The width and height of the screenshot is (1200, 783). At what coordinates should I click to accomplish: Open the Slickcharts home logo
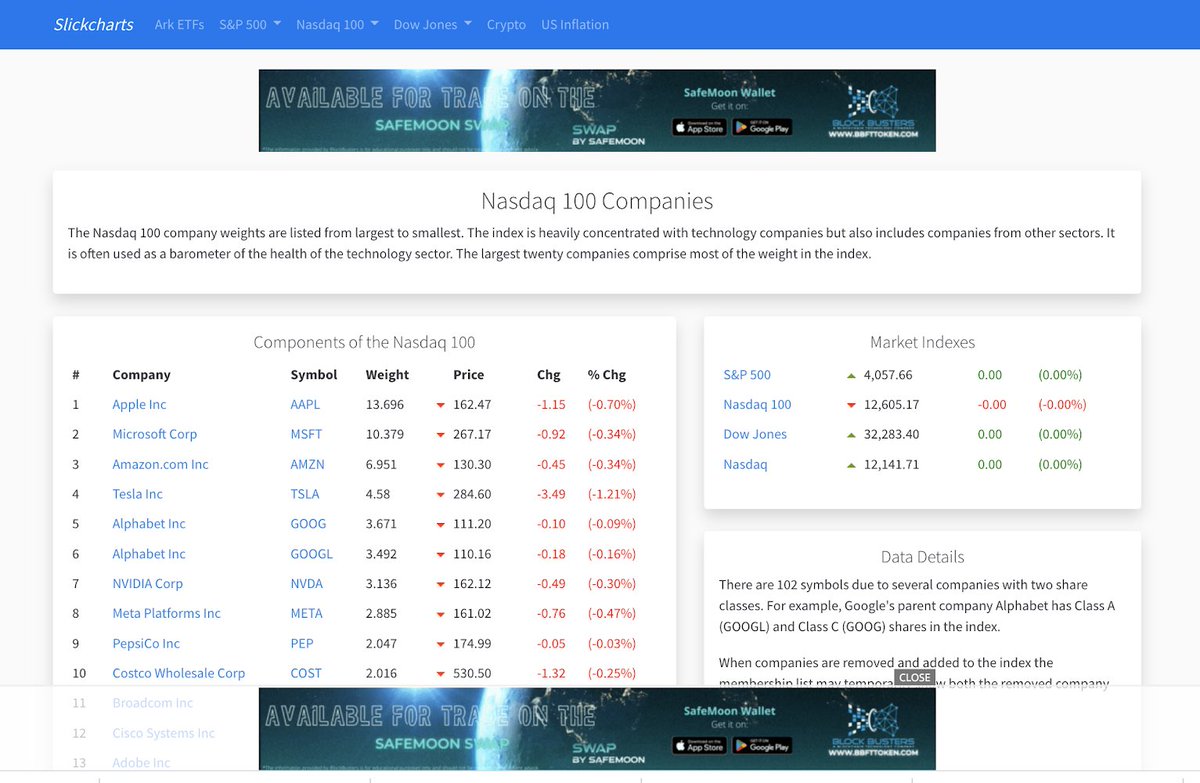pos(93,24)
